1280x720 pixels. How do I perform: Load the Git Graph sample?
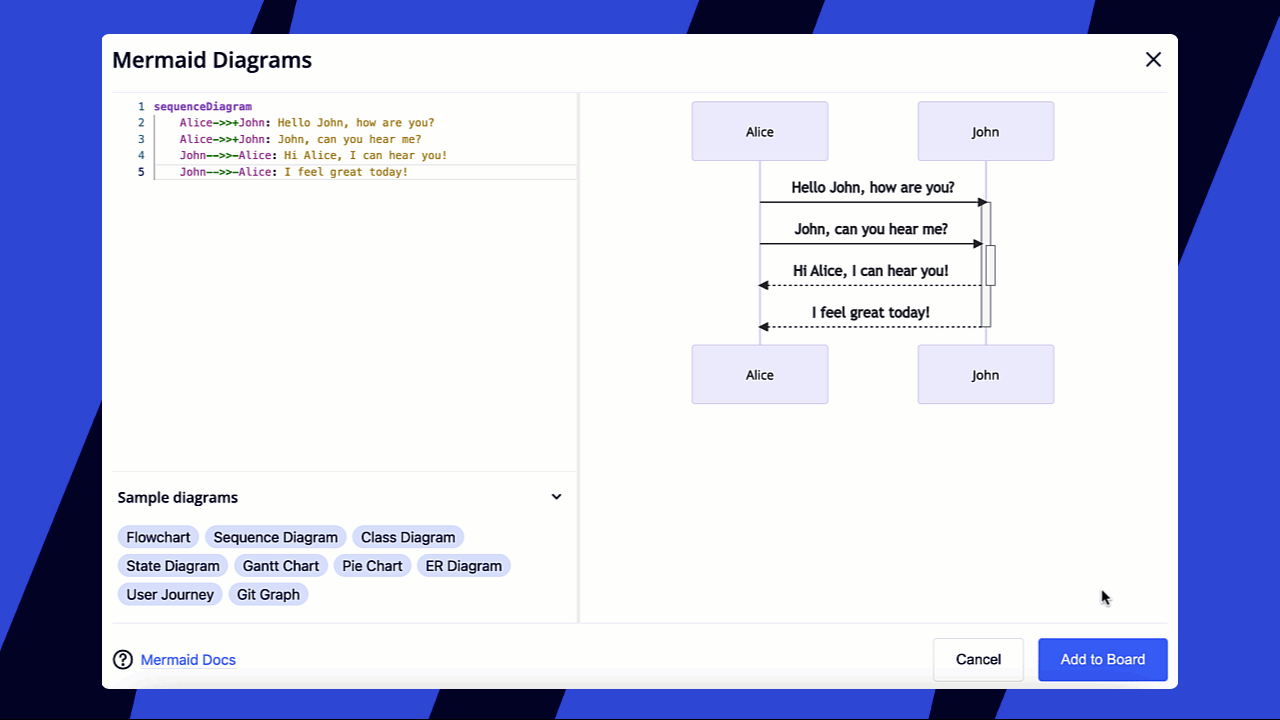pos(268,594)
